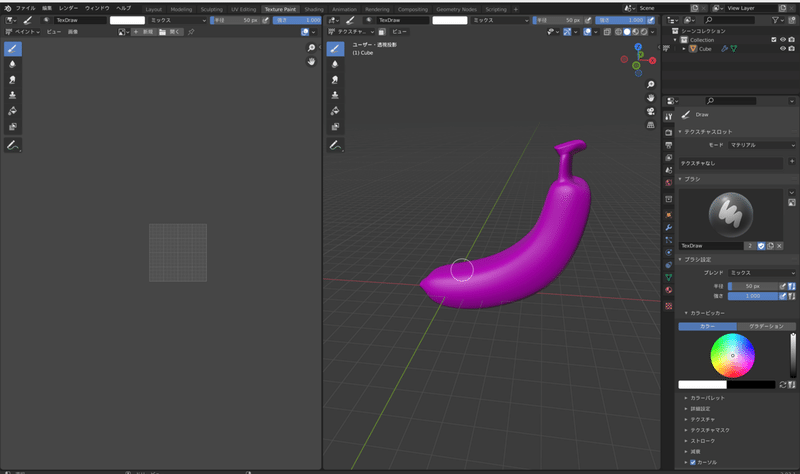Switch perspective/orthographic grid icon in viewport
Image resolution: width=800 pixels, height=474 pixels.
coord(651,124)
